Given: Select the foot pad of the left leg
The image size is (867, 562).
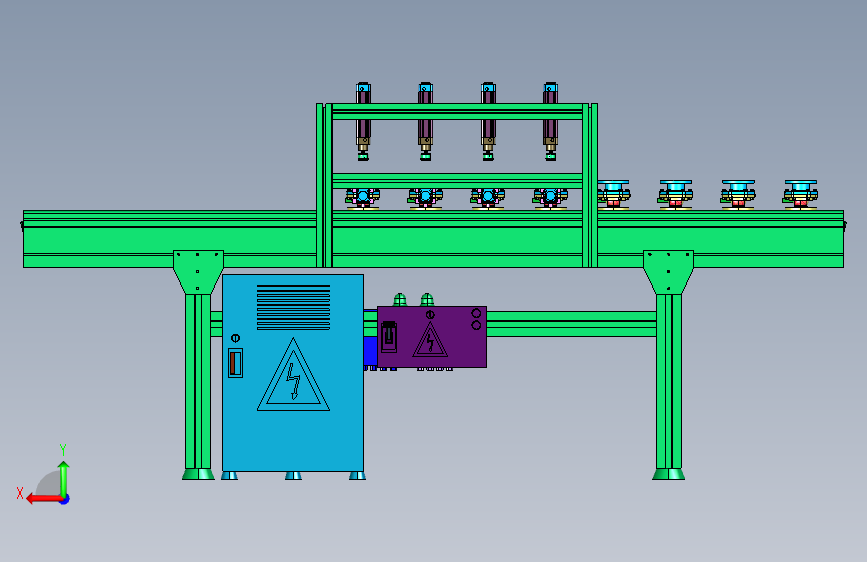Looking at the screenshot, I should click(x=198, y=474).
